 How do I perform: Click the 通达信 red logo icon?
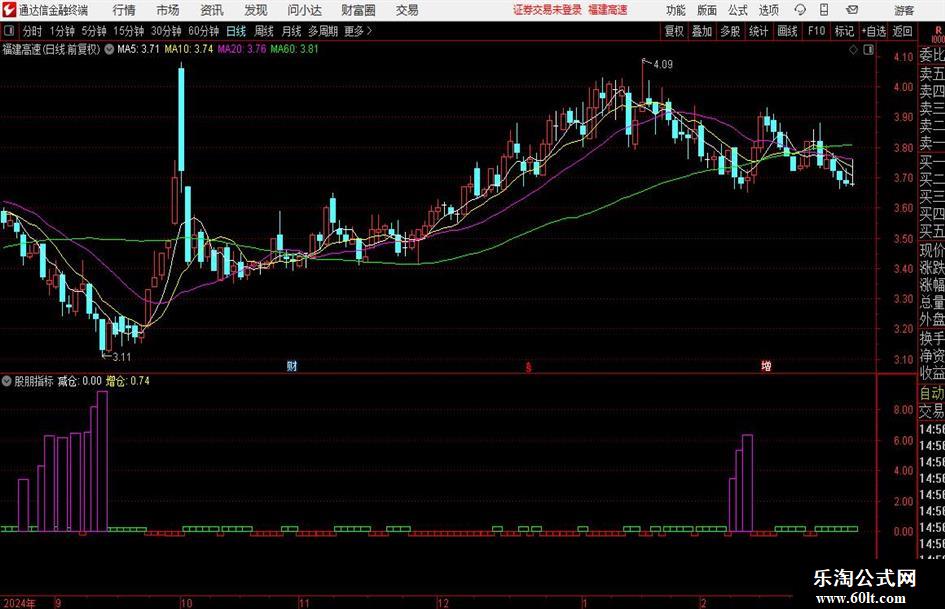tap(8, 10)
